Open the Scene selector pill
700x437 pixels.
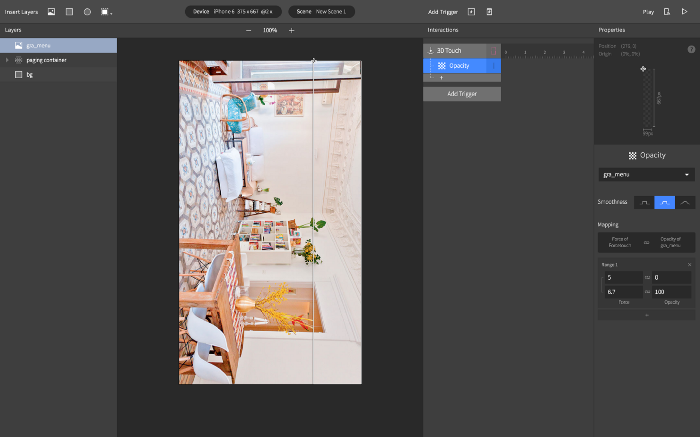coord(321,12)
